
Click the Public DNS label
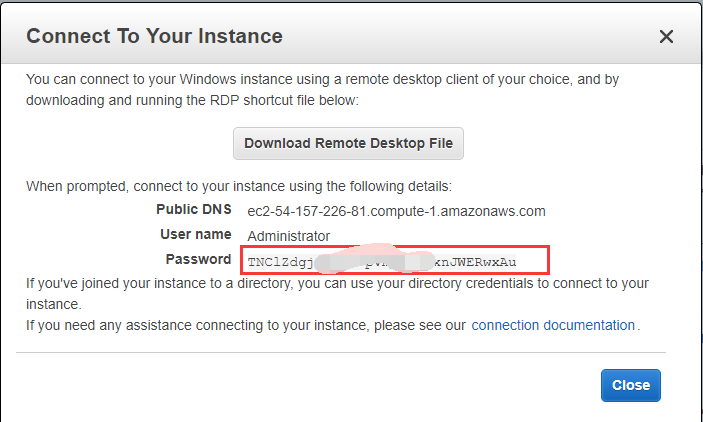tap(194, 210)
